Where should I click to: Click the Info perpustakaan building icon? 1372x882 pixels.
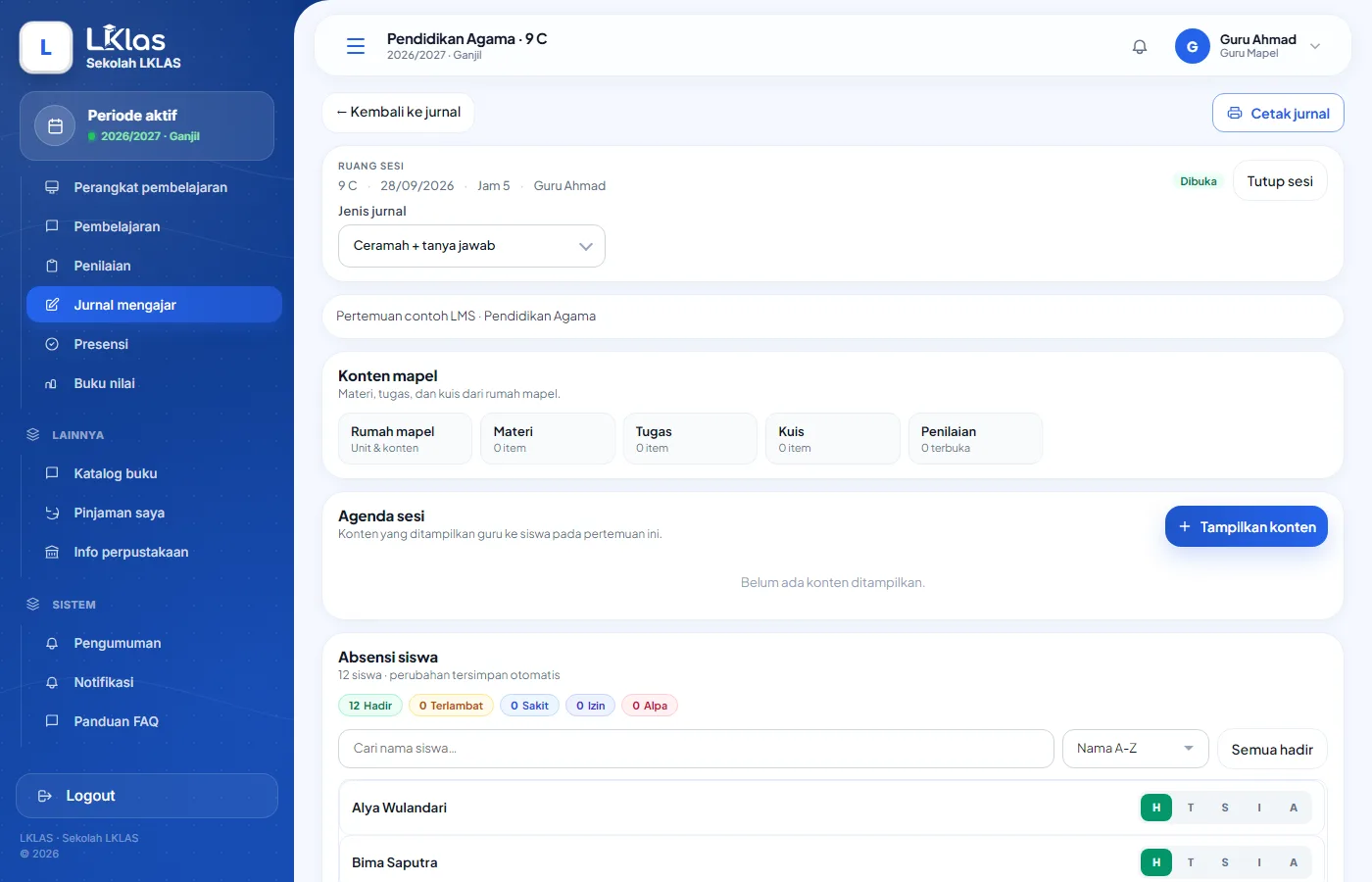pos(52,552)
